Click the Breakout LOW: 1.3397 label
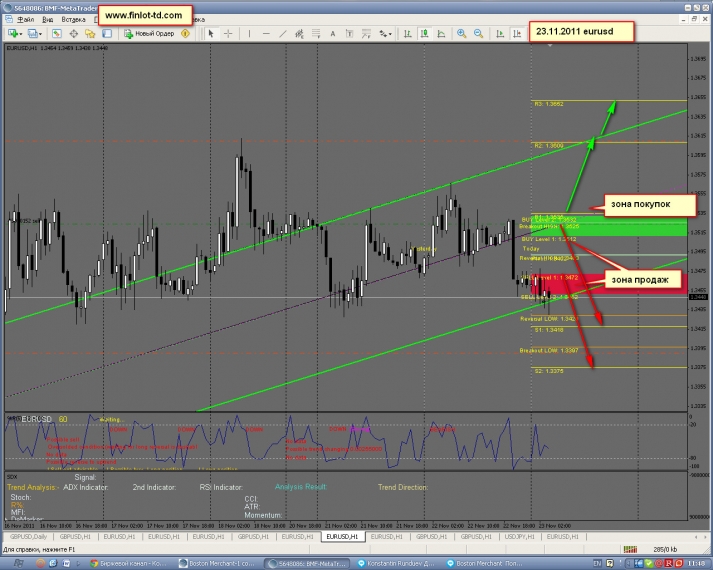This screenshot has width=713, height=570. 549,350
